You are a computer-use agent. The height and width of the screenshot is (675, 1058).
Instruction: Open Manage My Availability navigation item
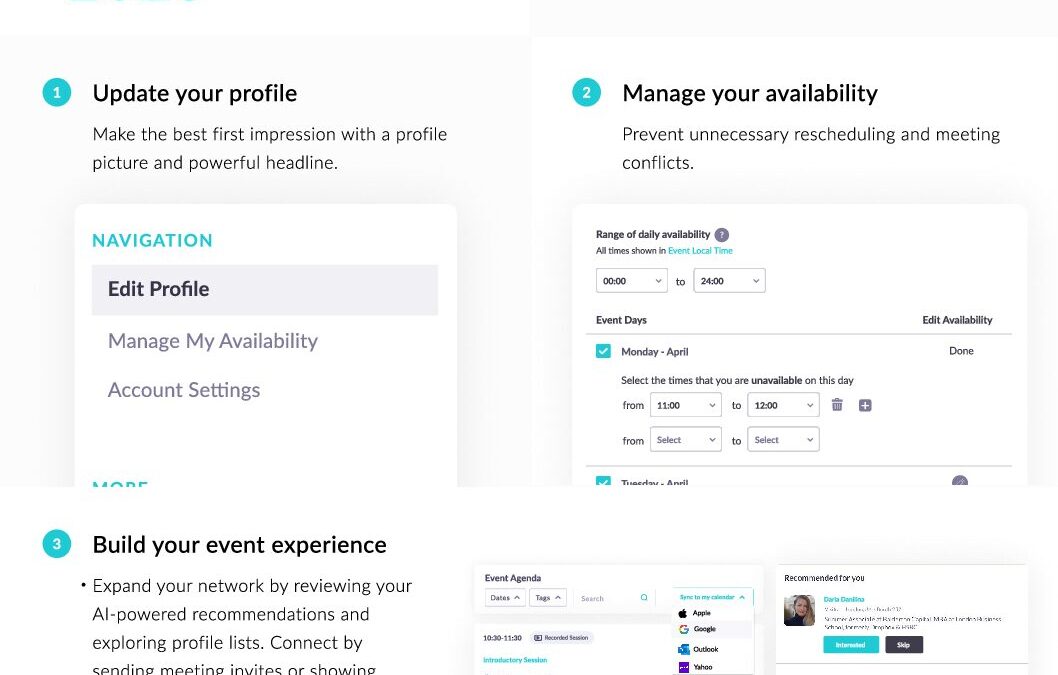coord(213,341)
